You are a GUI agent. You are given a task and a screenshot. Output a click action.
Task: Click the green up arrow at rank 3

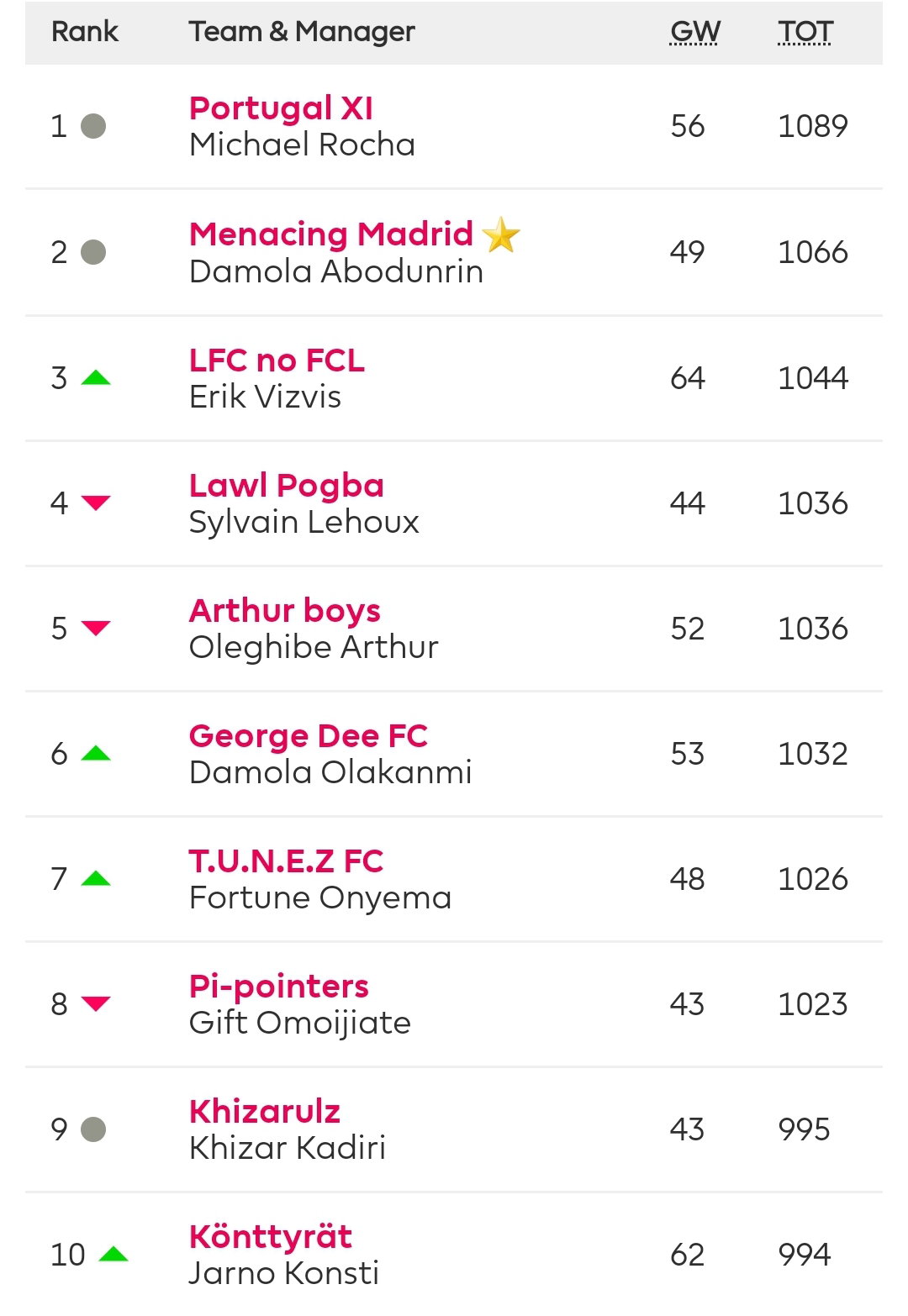pos(96,377)
